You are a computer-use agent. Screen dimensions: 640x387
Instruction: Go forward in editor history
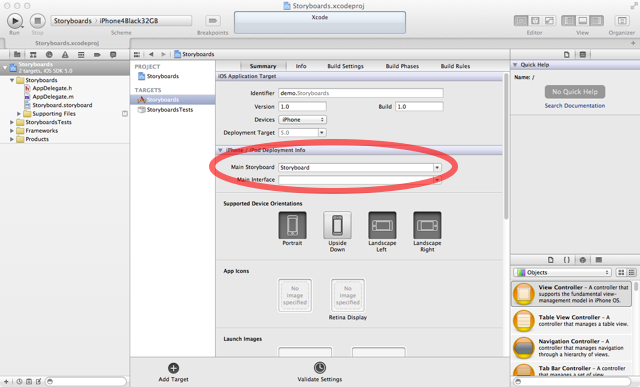pyautogui.click(x=163, y=54)
